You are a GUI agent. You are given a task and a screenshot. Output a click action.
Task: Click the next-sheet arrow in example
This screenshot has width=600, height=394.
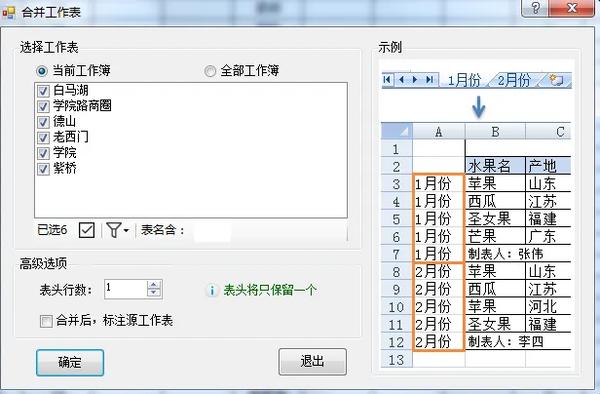415,80
